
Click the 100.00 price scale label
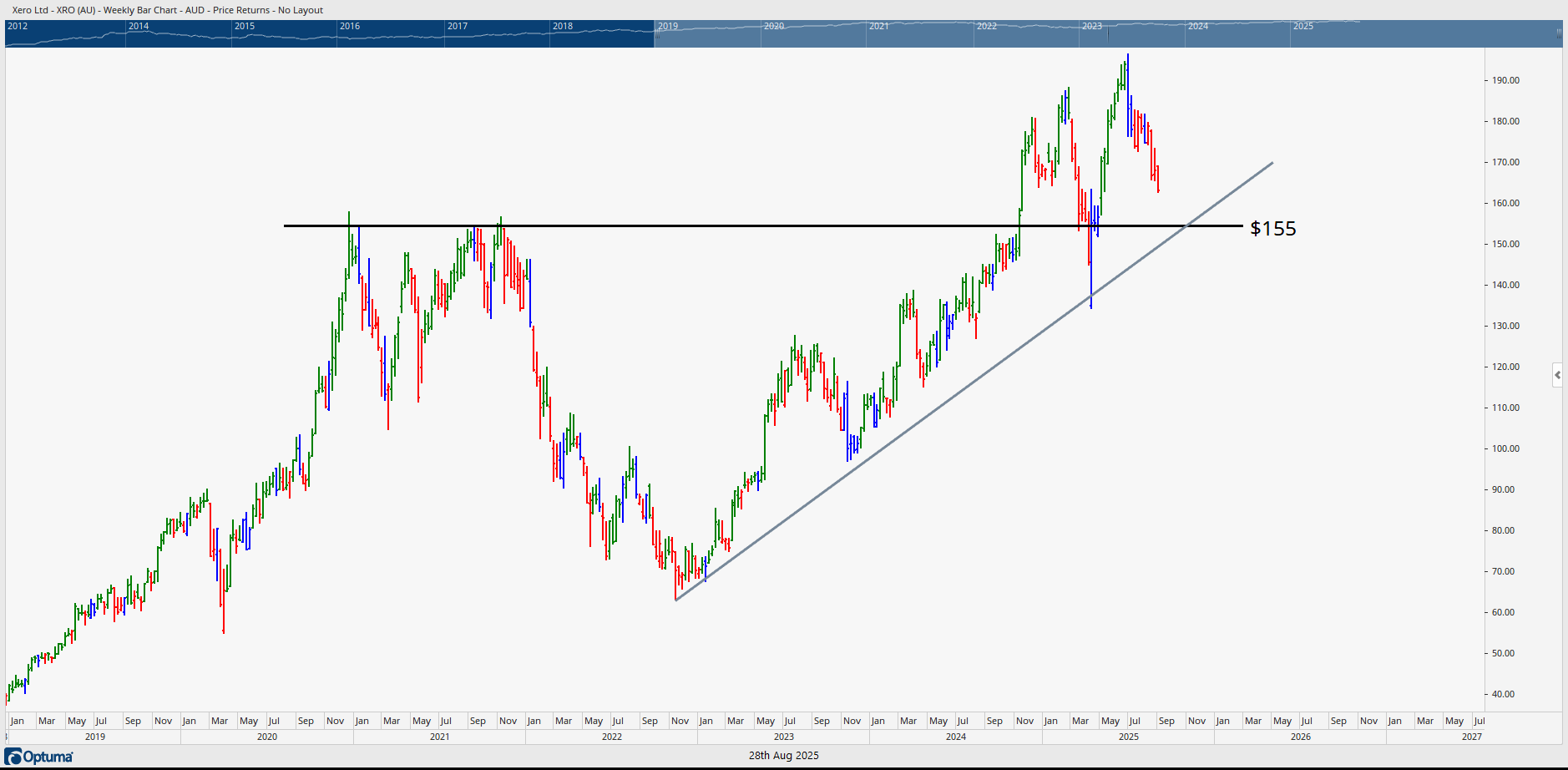(x=1506, y=449)
